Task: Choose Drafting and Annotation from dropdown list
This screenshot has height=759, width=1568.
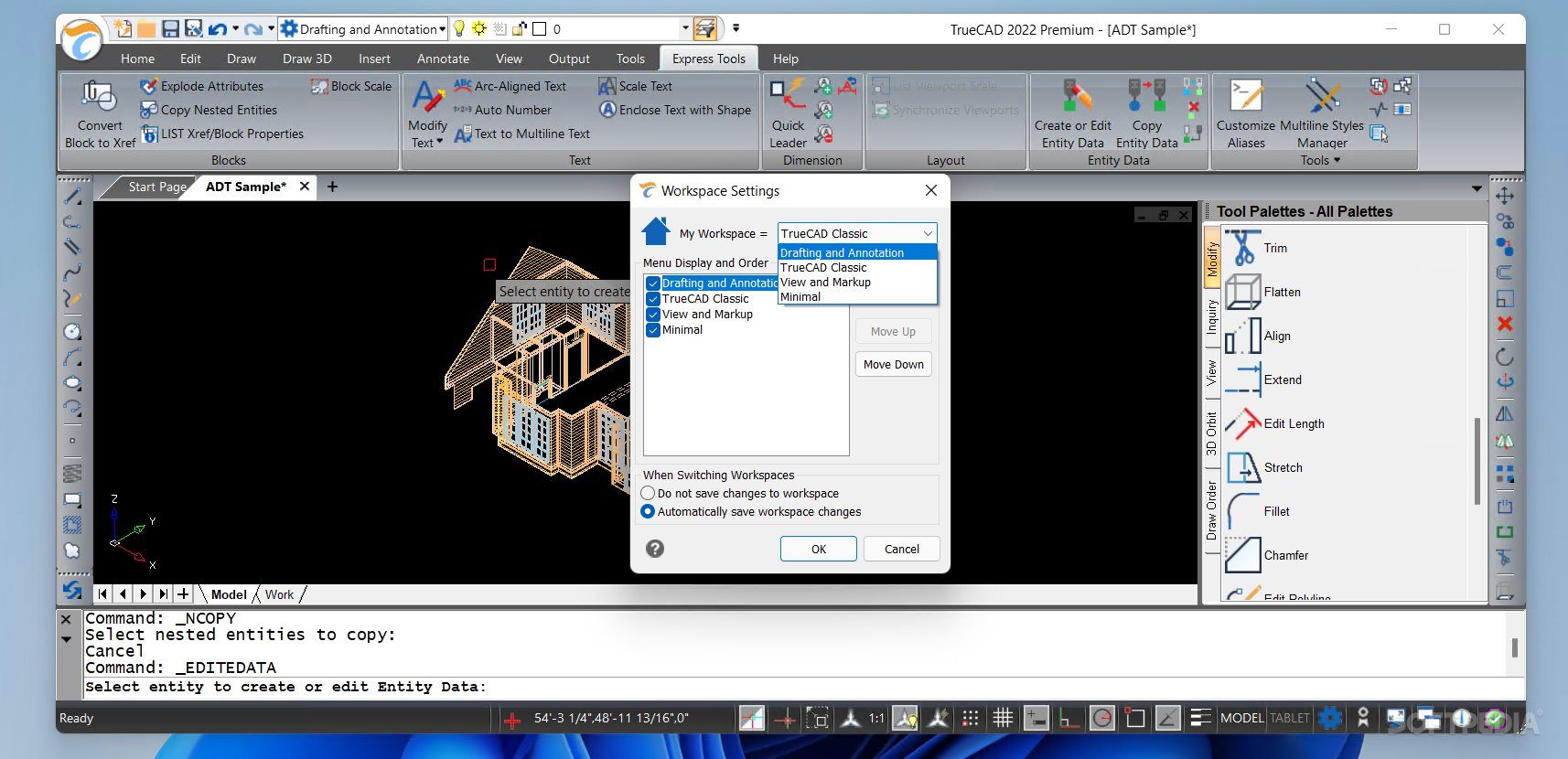Action: pyautogui.click(x=857, y=252)
